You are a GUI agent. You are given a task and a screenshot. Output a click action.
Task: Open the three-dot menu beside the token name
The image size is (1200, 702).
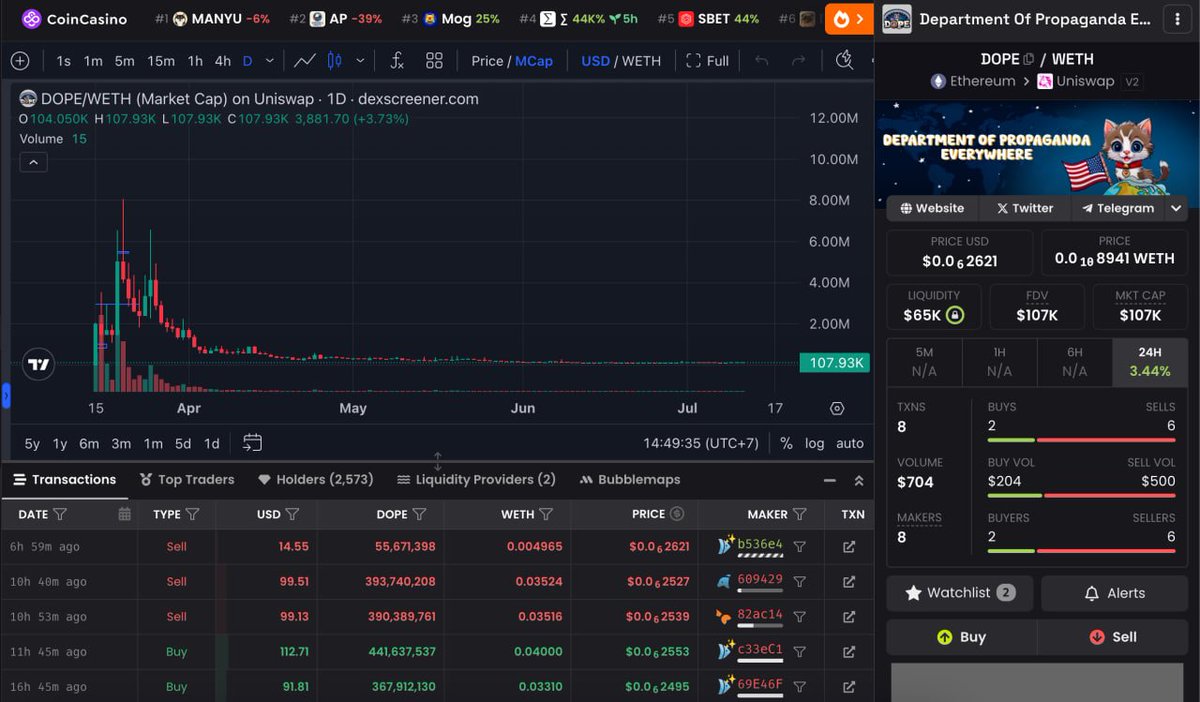point(1176,19)
